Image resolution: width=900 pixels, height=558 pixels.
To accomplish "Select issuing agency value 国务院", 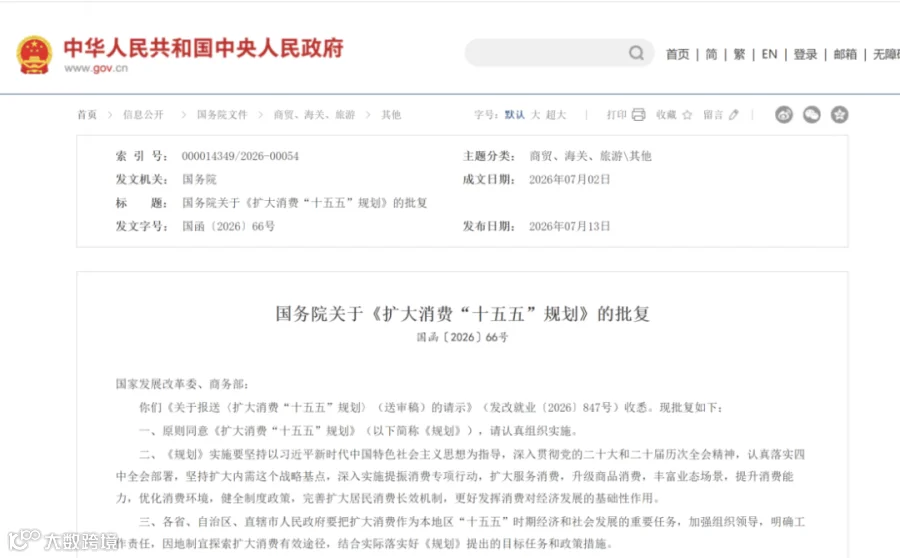I will pos(199,180).
